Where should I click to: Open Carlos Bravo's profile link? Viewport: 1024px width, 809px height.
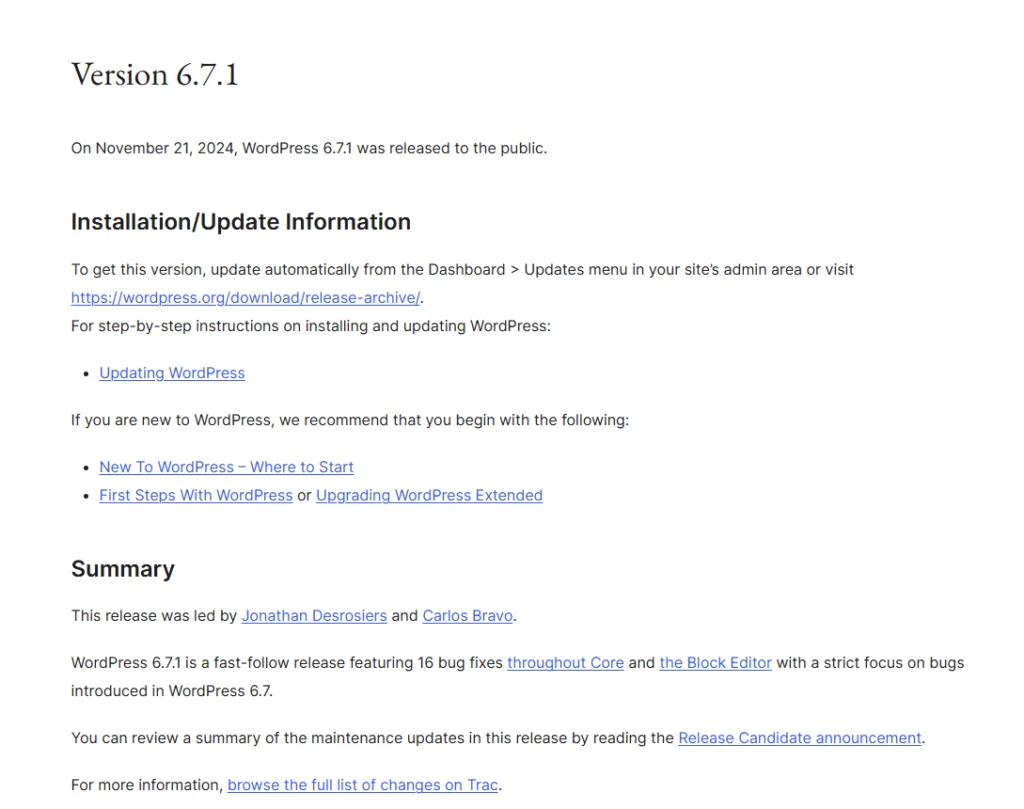pyautogui.click(x=467, y=615)
